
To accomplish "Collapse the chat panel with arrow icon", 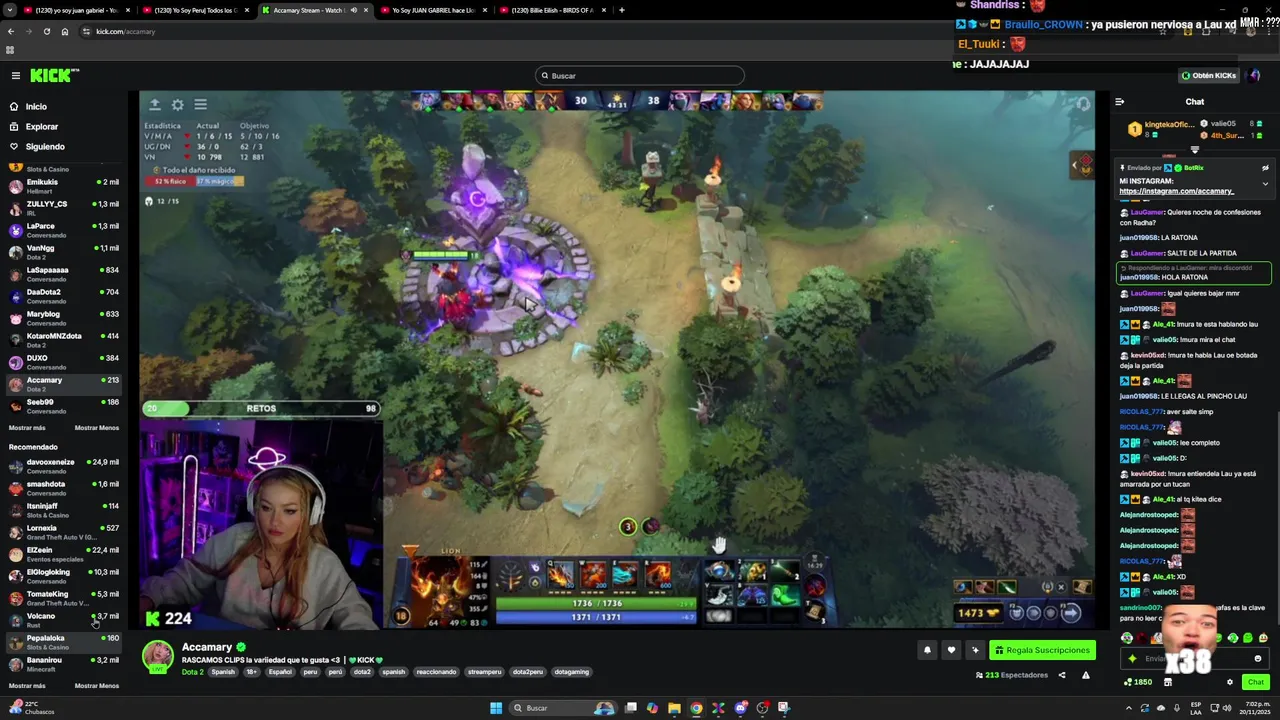I will (1120, 101).
